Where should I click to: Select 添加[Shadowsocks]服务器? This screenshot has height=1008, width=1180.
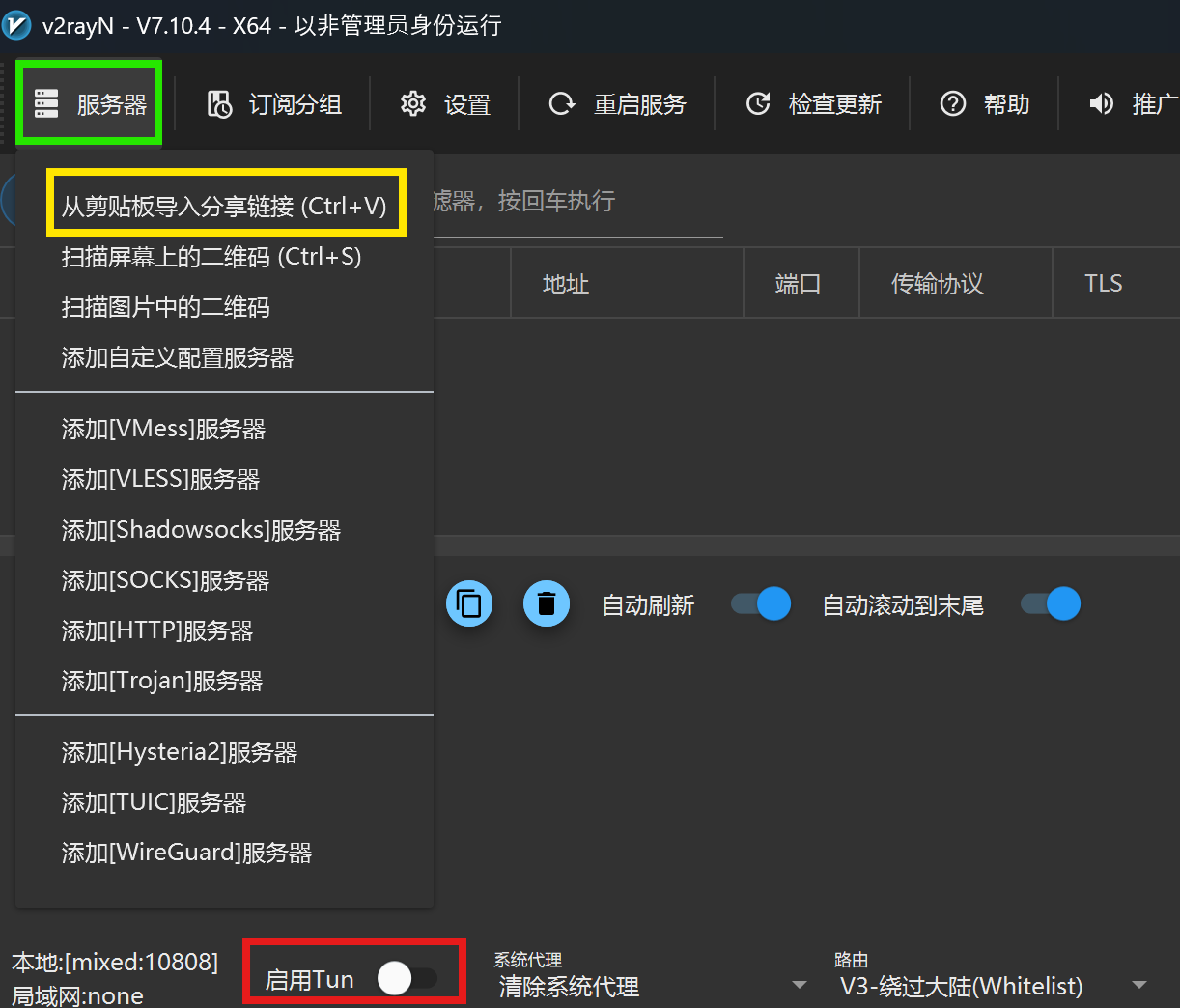pyautogui.click(x=225, y=530)
